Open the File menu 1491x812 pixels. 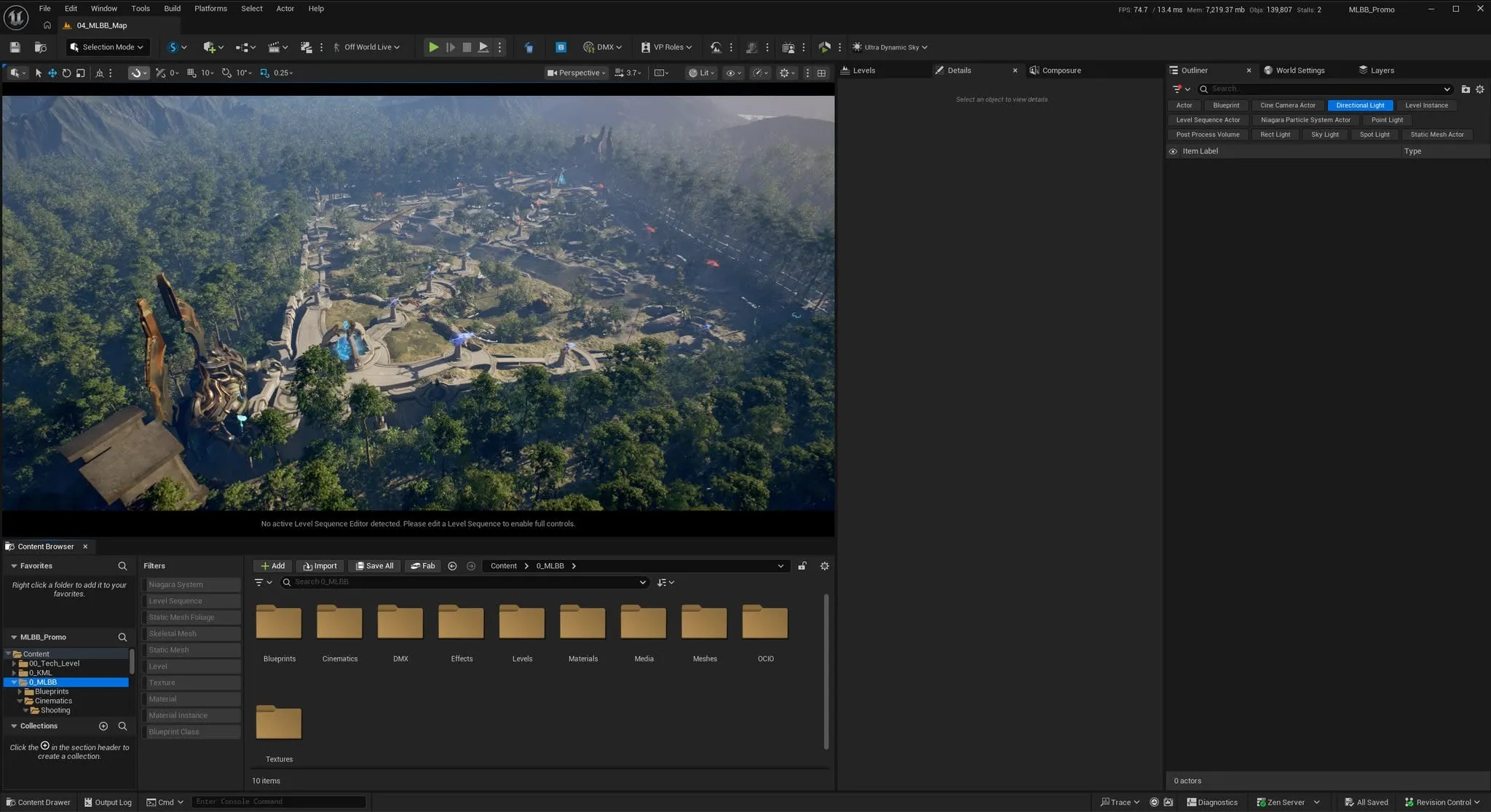[44, 9]
